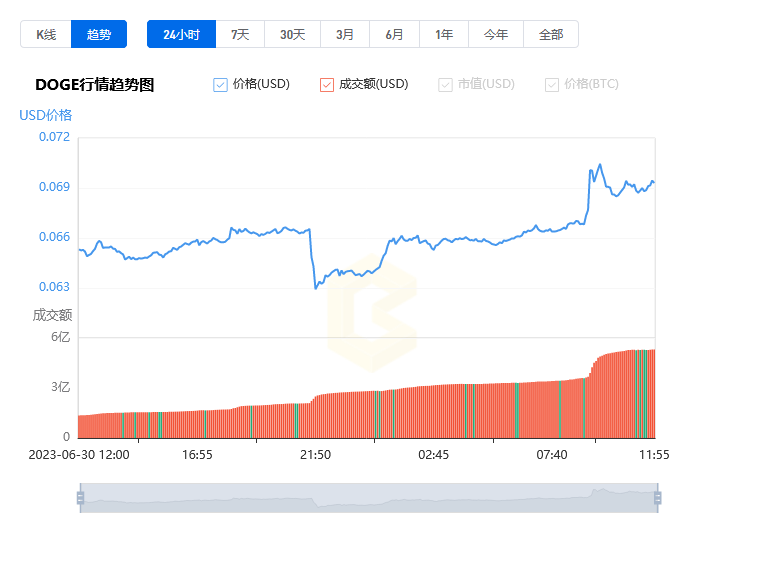This screenshot has height=563, width=780.
Task: Click the price dip line near 21:50
Action: point(316,286)
